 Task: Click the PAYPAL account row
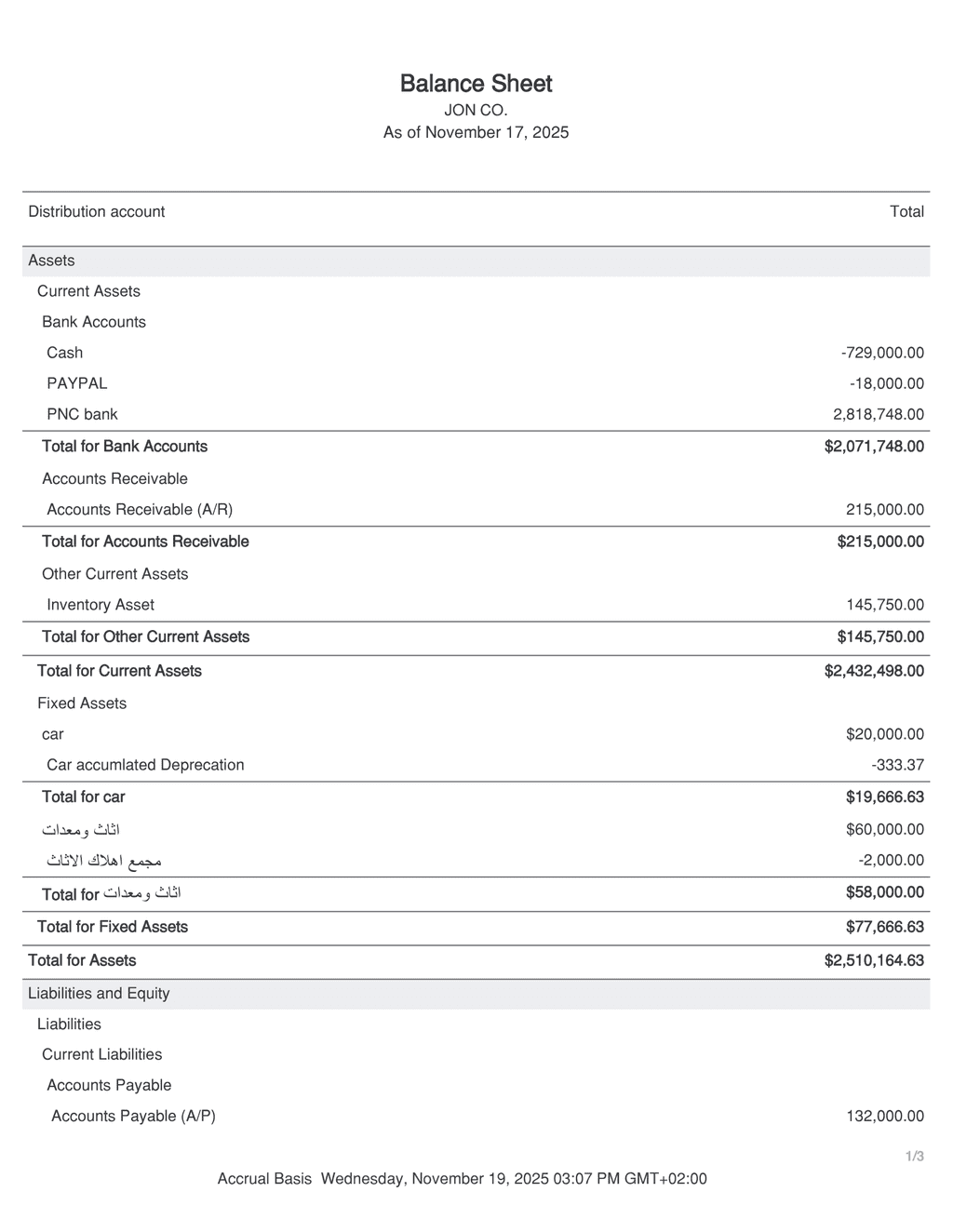coord(77,383)
